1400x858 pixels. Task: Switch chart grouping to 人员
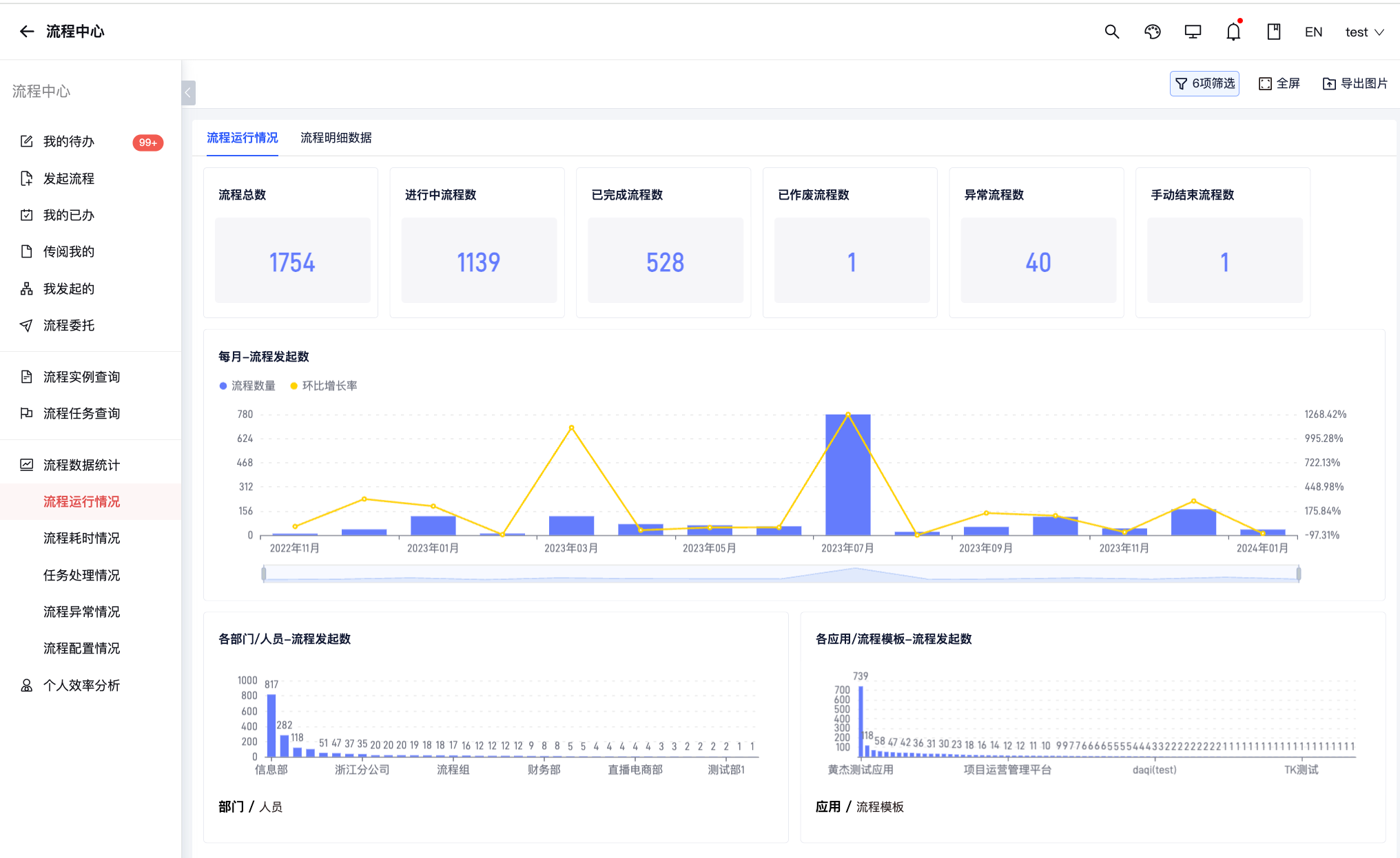271,807
